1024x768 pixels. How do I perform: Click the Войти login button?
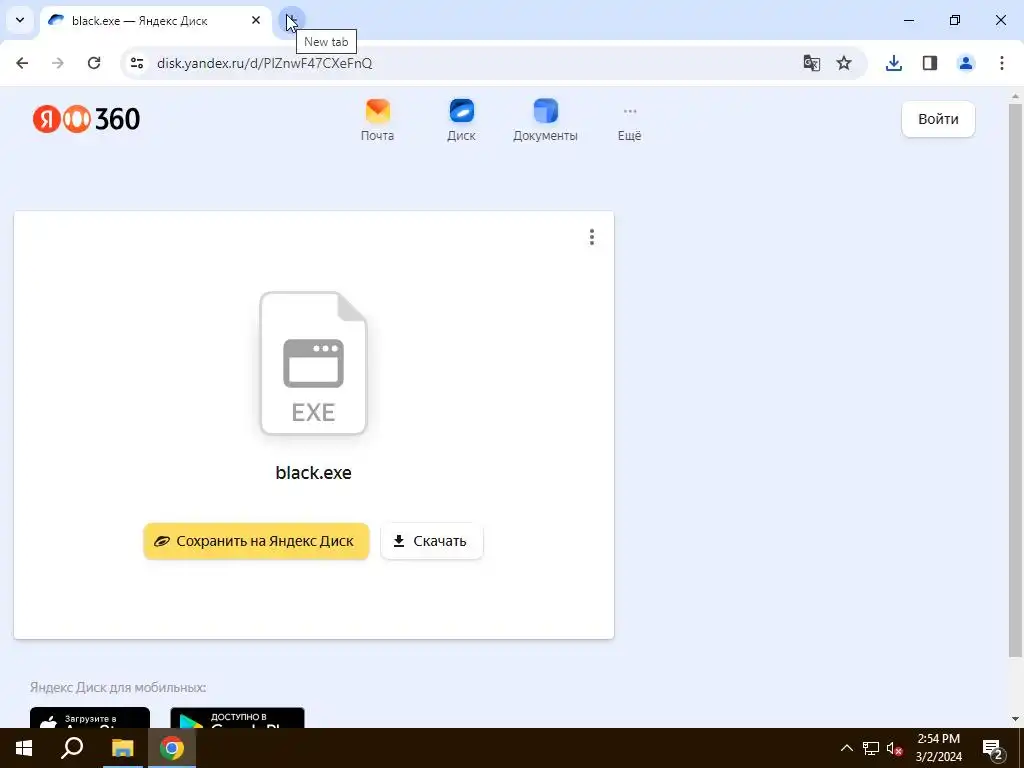pos(938,119)
